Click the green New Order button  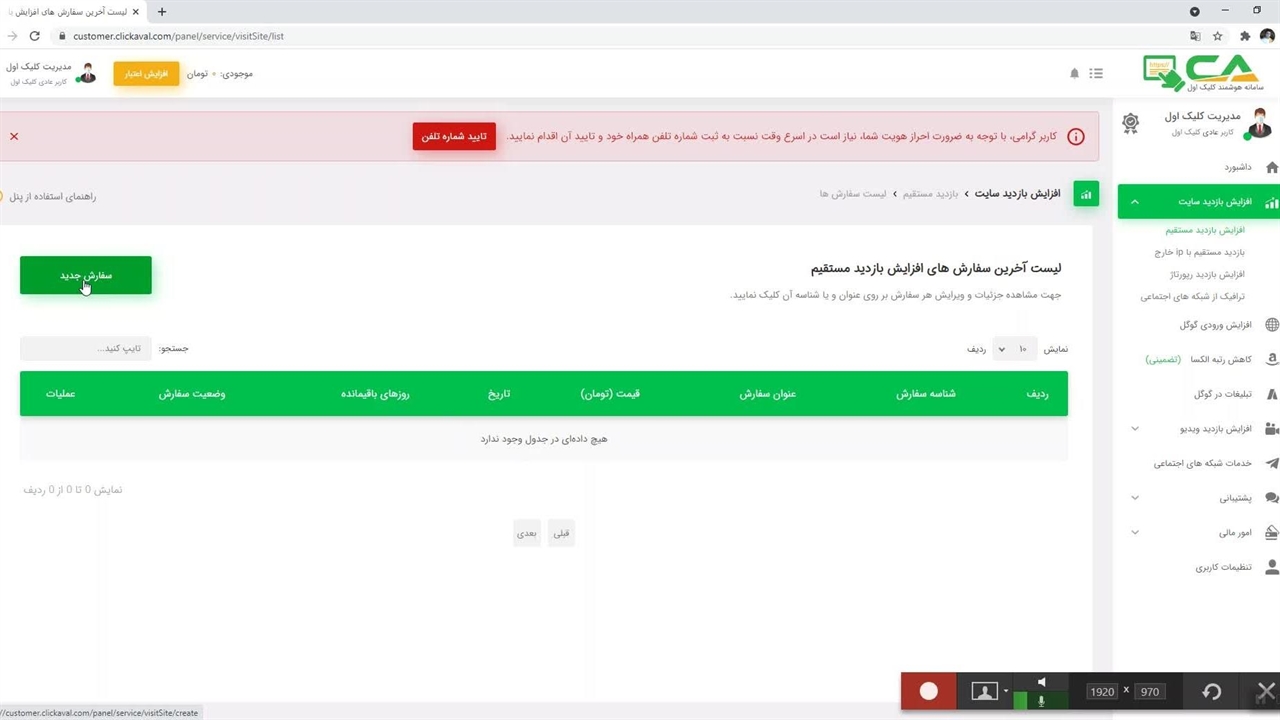86,275
